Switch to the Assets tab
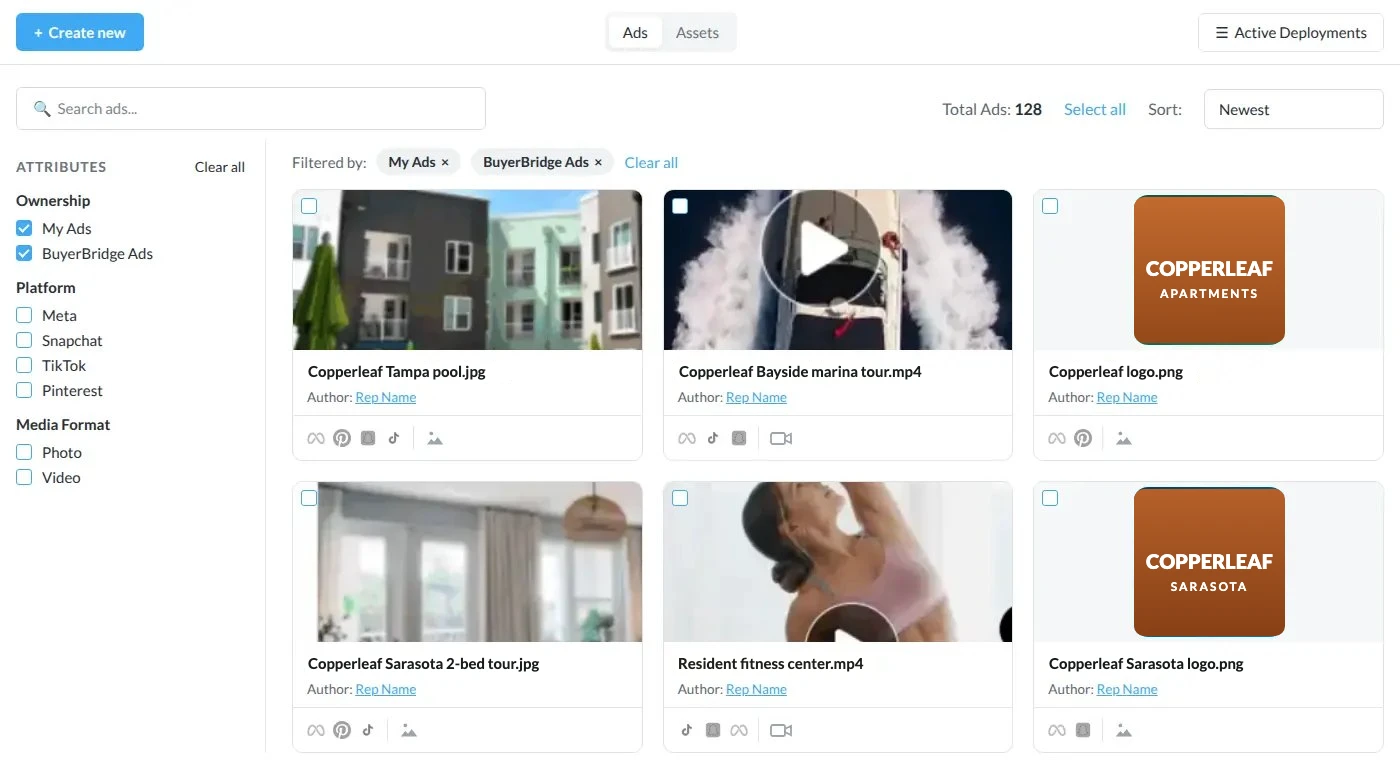Image resolution: width=1400 pixels, height=760 pixels. 697,32
